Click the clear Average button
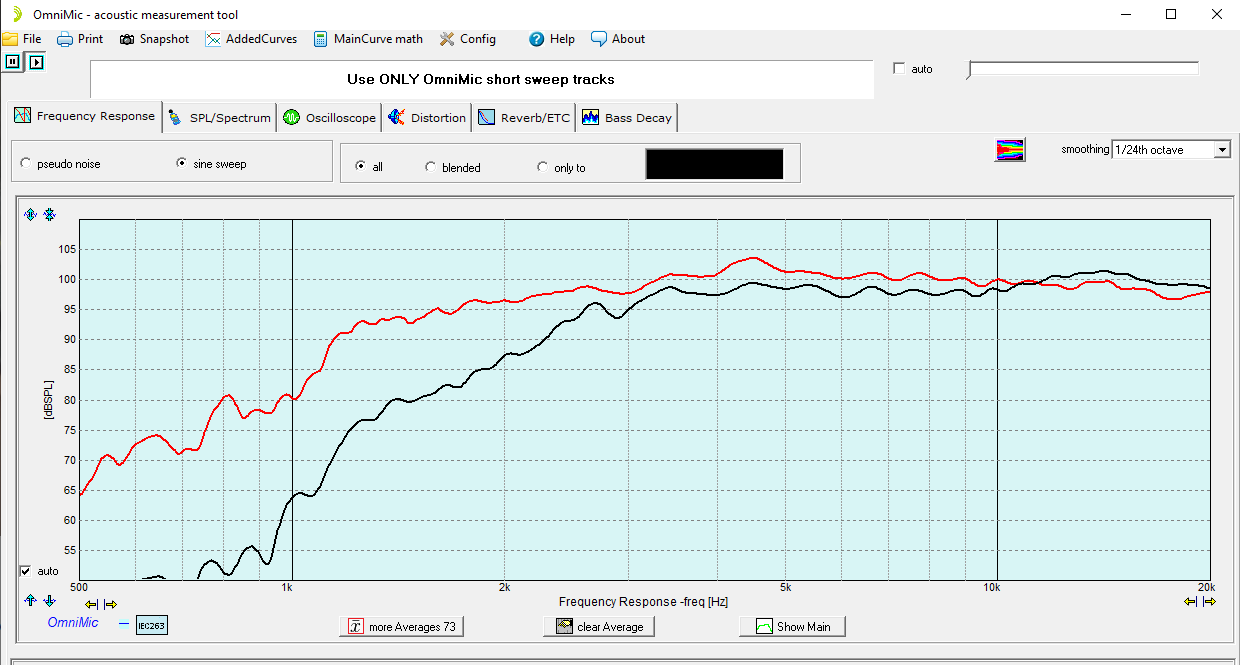The image size is (1240, 665). point(599,627)
